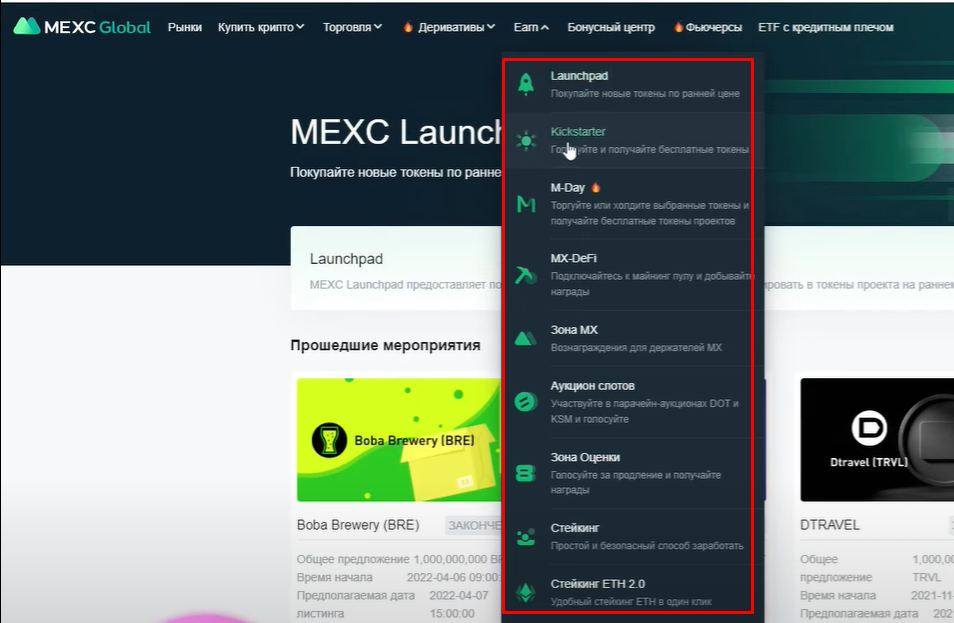This screenshot has width=954, height=623.
Task: Click the Boba Brewery (BRE) card title
Action: pyautogui.click(x=358, y=525)
